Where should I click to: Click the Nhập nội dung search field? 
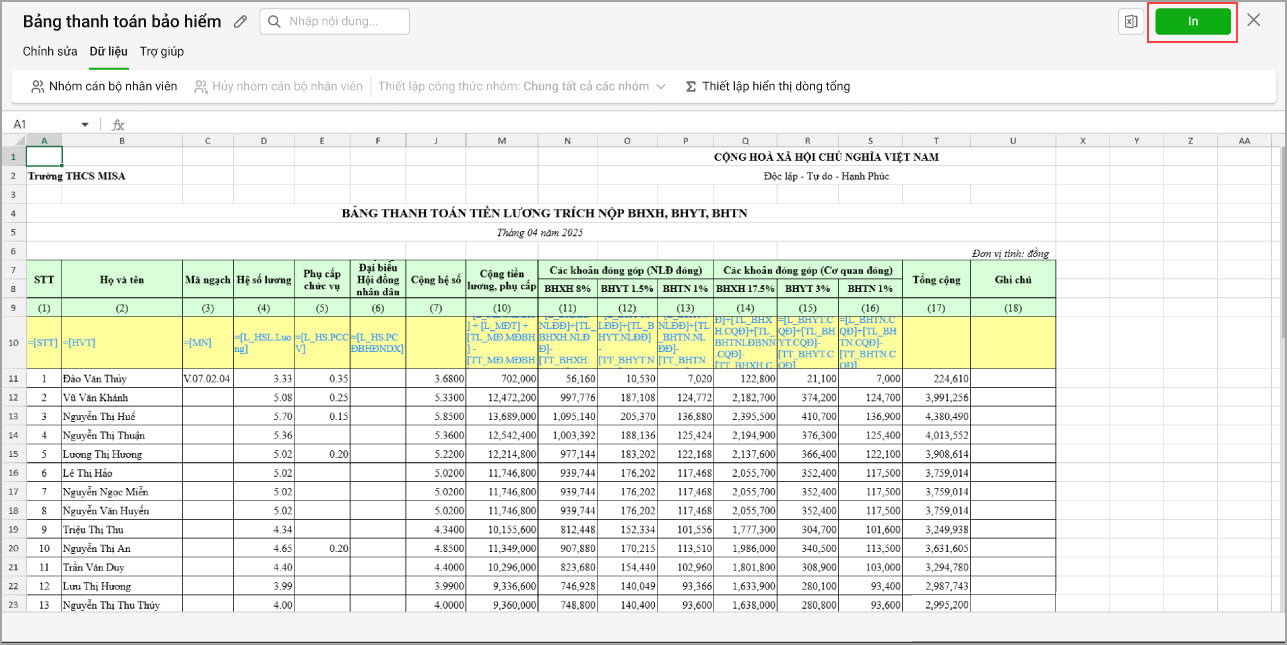(334, 21)
